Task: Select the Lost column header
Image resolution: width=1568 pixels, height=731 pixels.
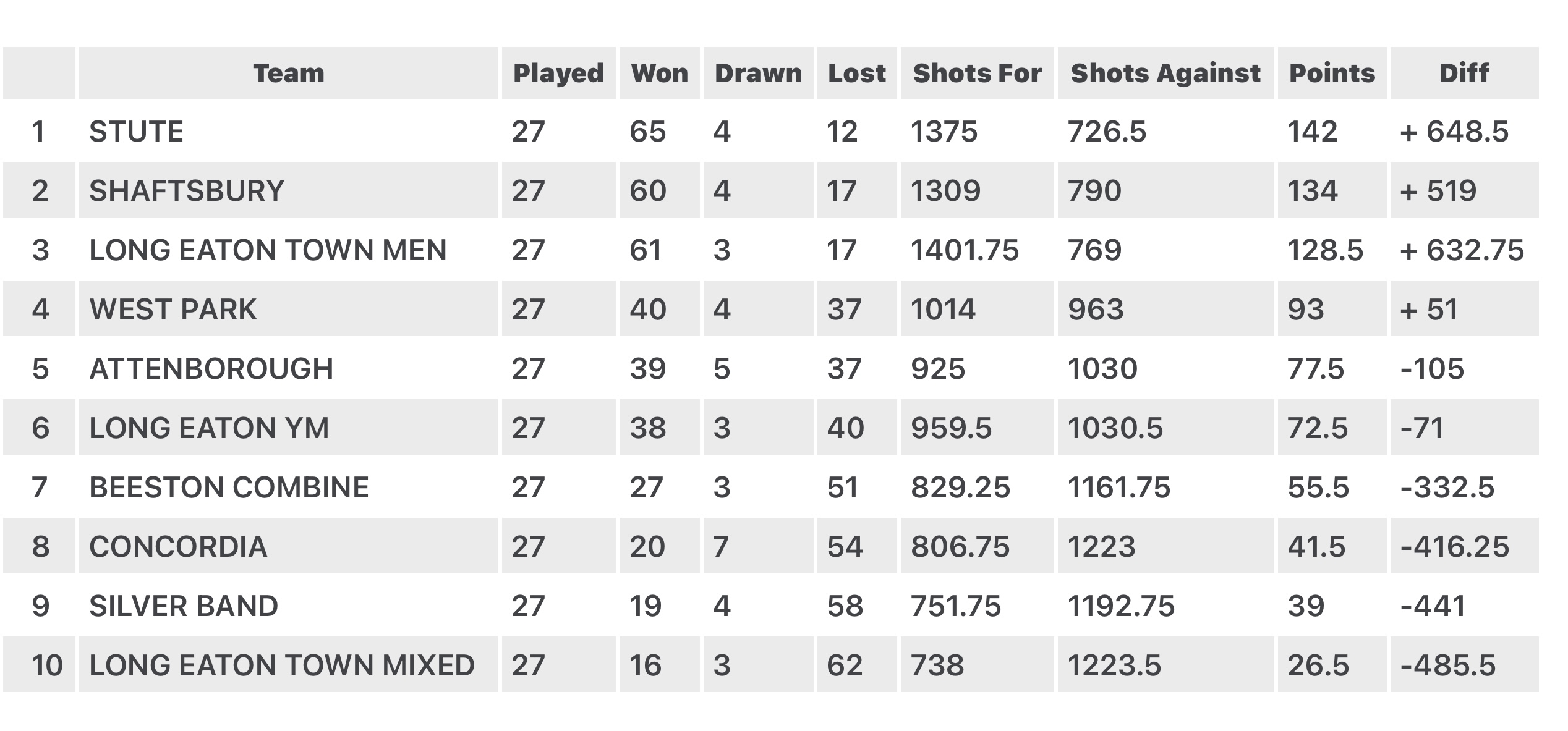Action: [x=857, y=73]
